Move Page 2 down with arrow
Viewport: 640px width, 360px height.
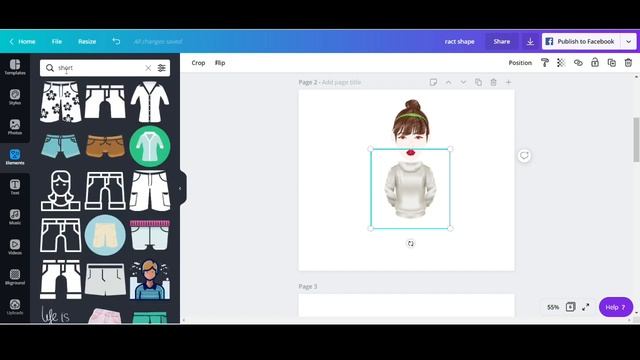[x=463, y=82]
